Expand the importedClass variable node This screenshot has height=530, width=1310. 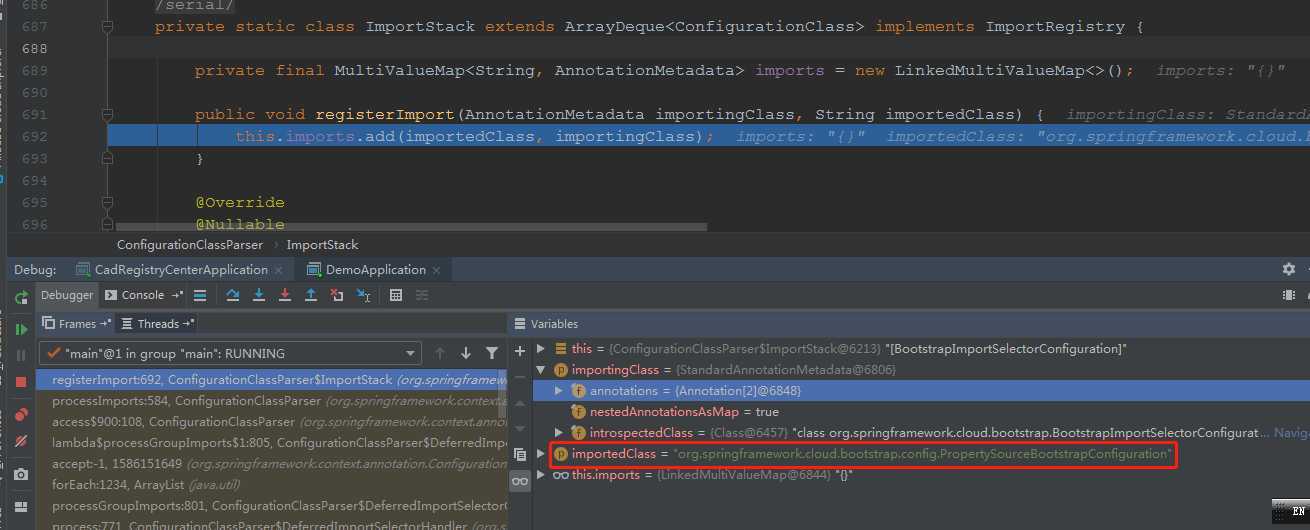tap(541, 454)
